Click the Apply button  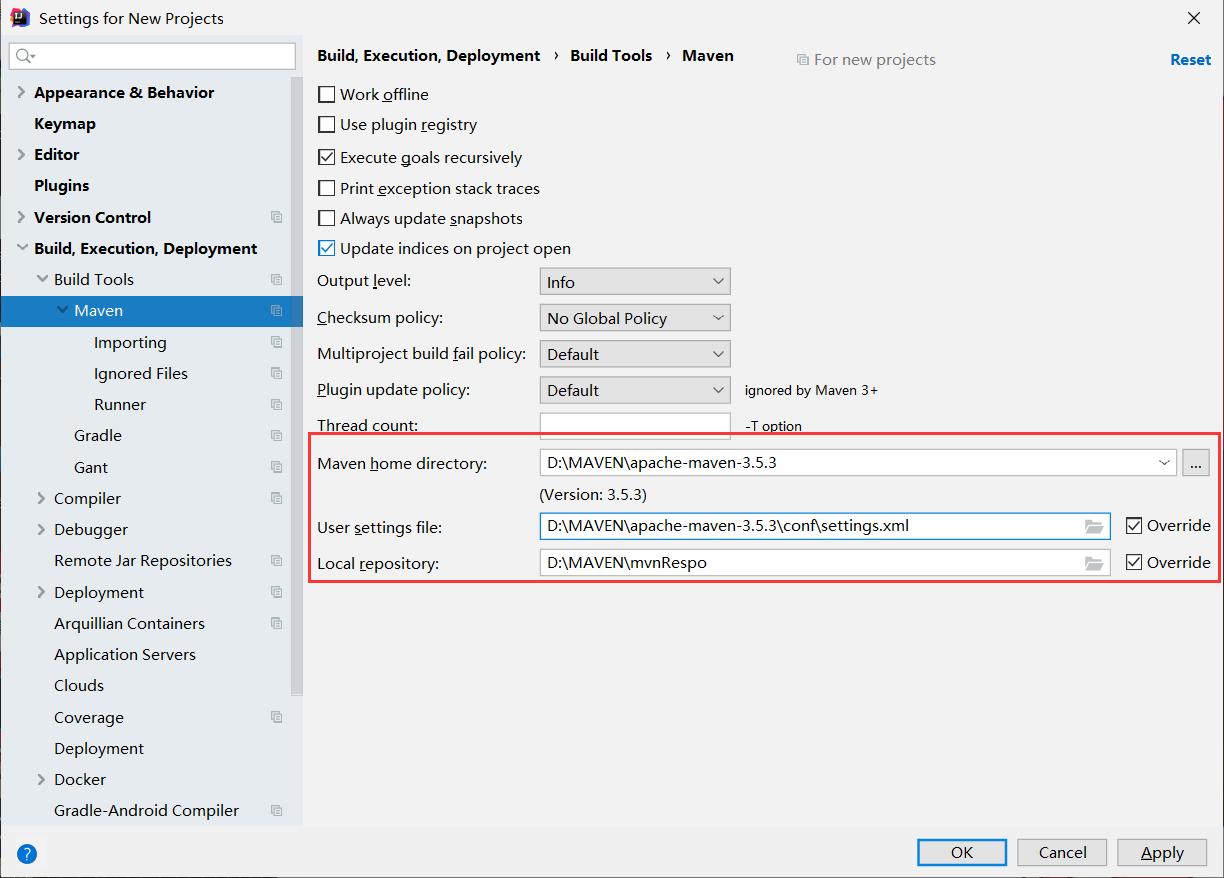coord(1162,852)
